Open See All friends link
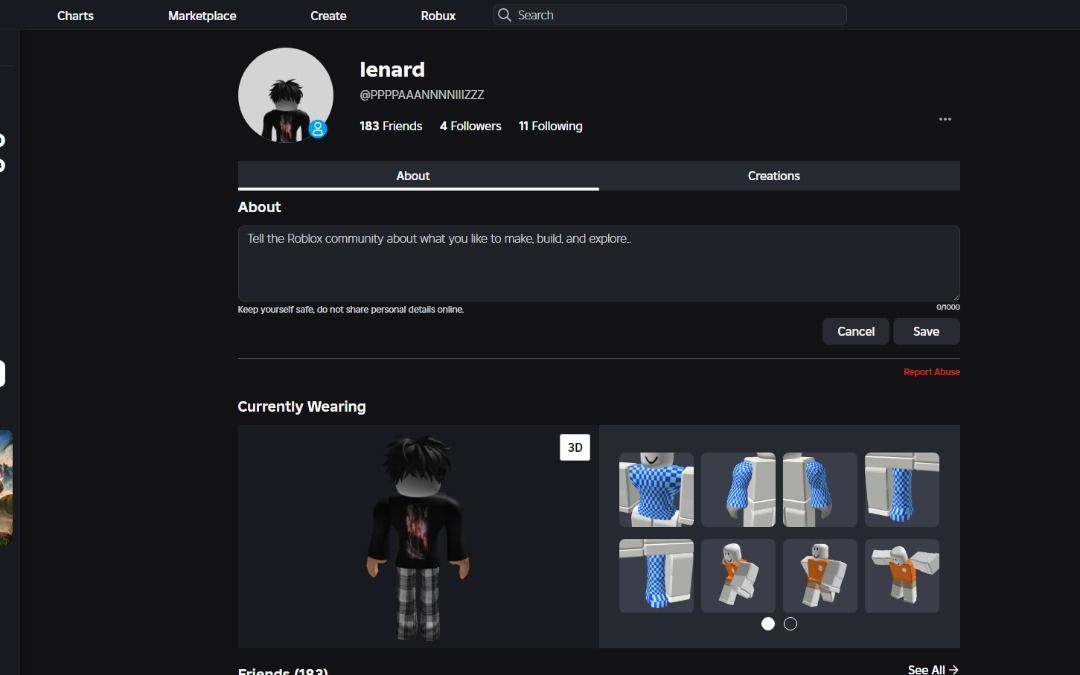The width and height of the screenshot is (1080, 675). click(x=933, y=669)
